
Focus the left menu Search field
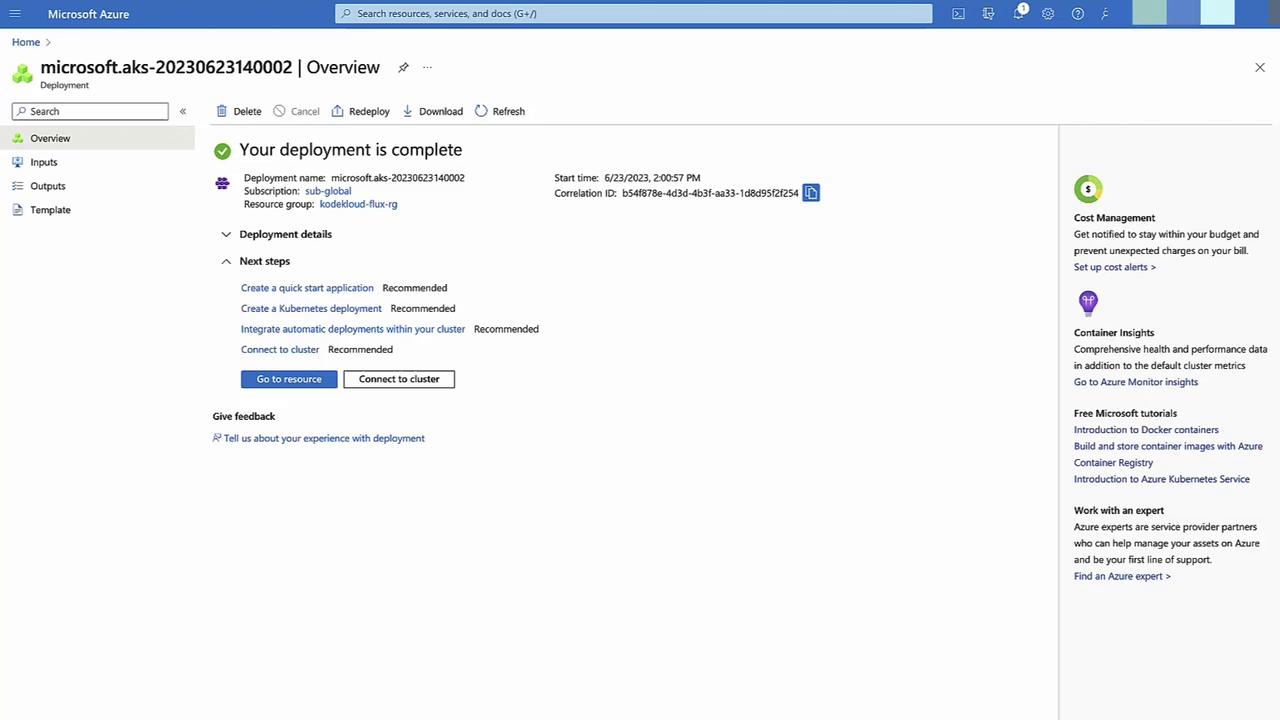[x=90, y=111]
